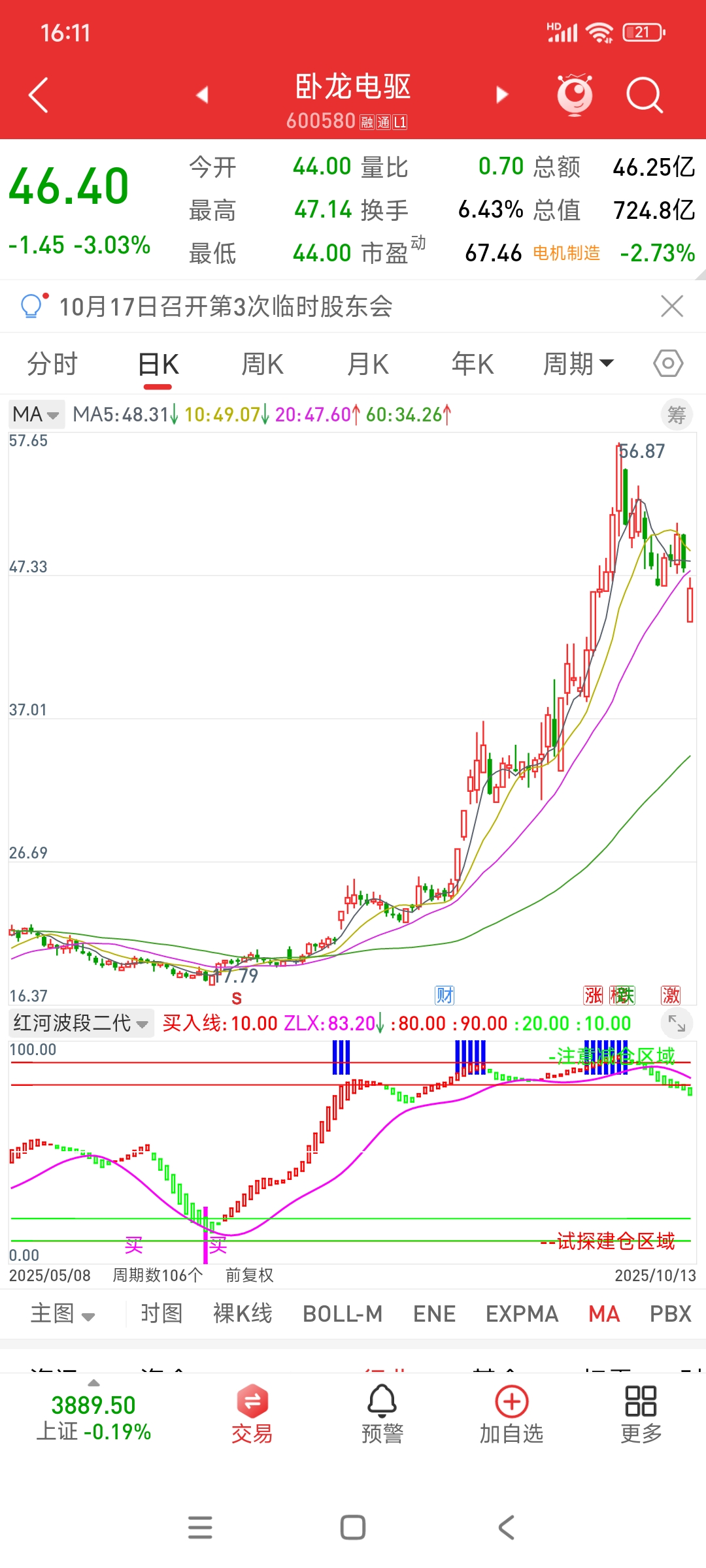This screenshot has height=1568, width=706.
Task: Switch to next stock with right triangle
Action: [x=502, y=95]
